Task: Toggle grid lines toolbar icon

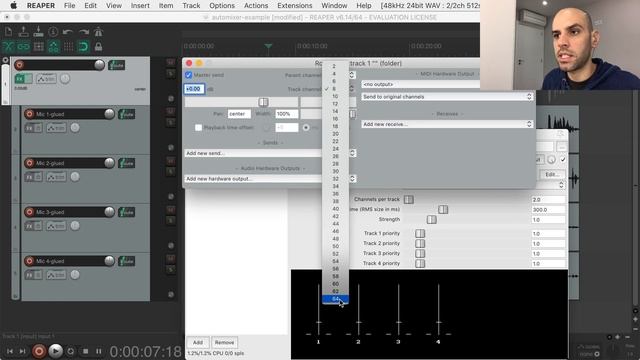Action: click(x=68, y=47)
